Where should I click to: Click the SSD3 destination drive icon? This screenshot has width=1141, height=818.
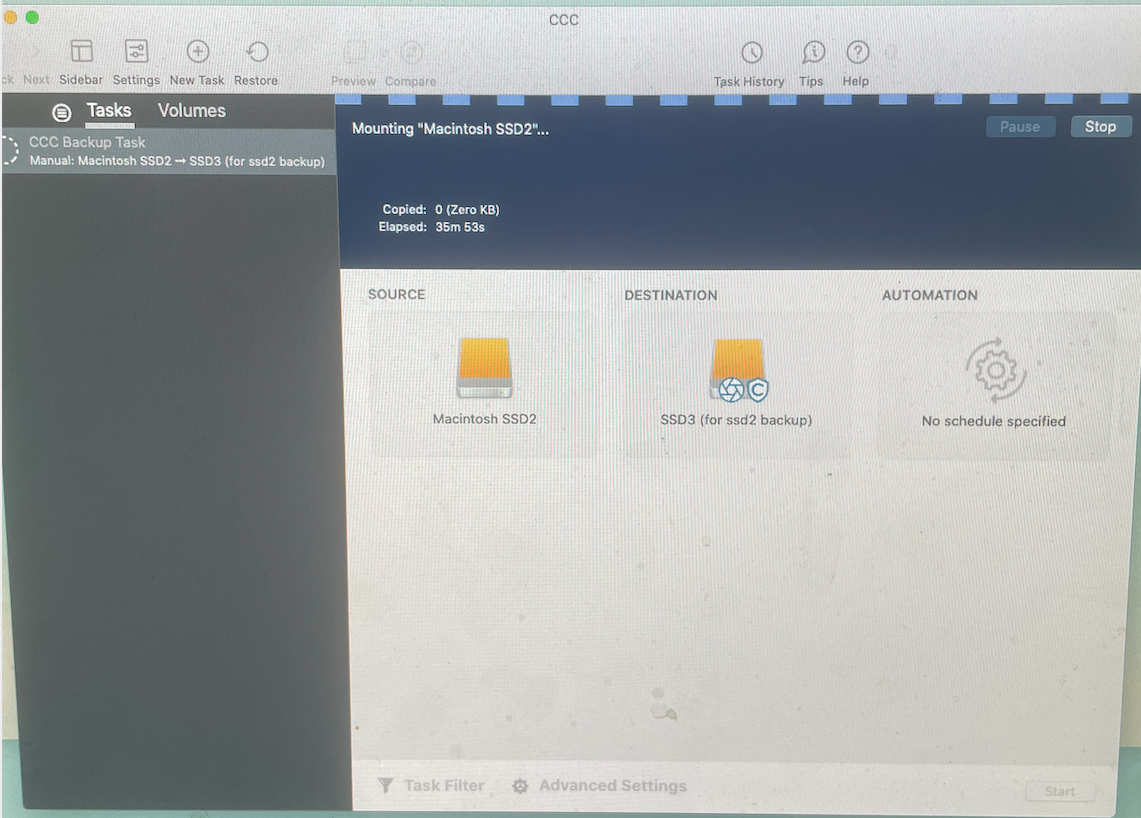[737, 368]
